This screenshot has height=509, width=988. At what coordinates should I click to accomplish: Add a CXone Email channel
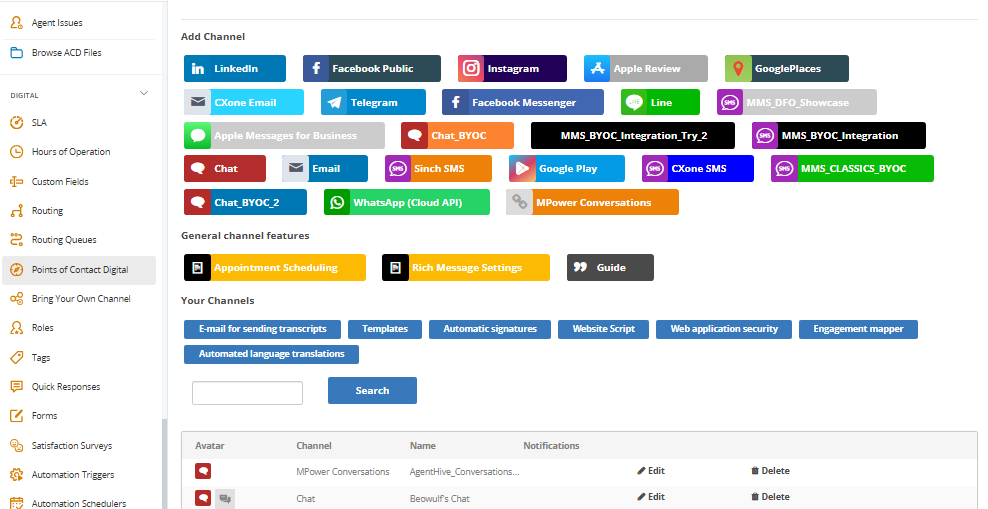(244, 102)
